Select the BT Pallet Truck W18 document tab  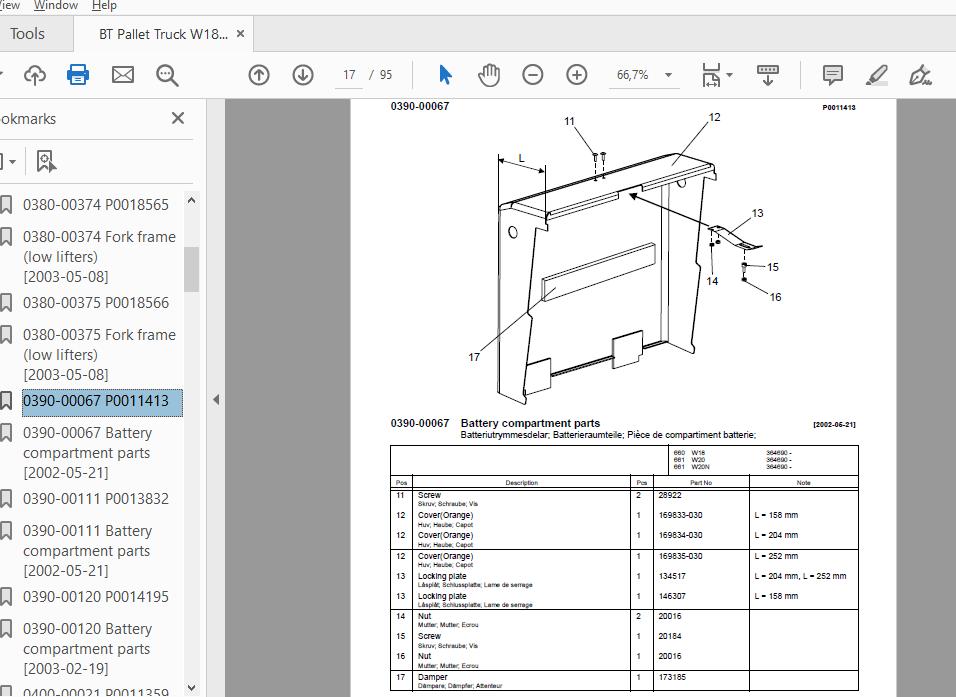tap(163, 34)
